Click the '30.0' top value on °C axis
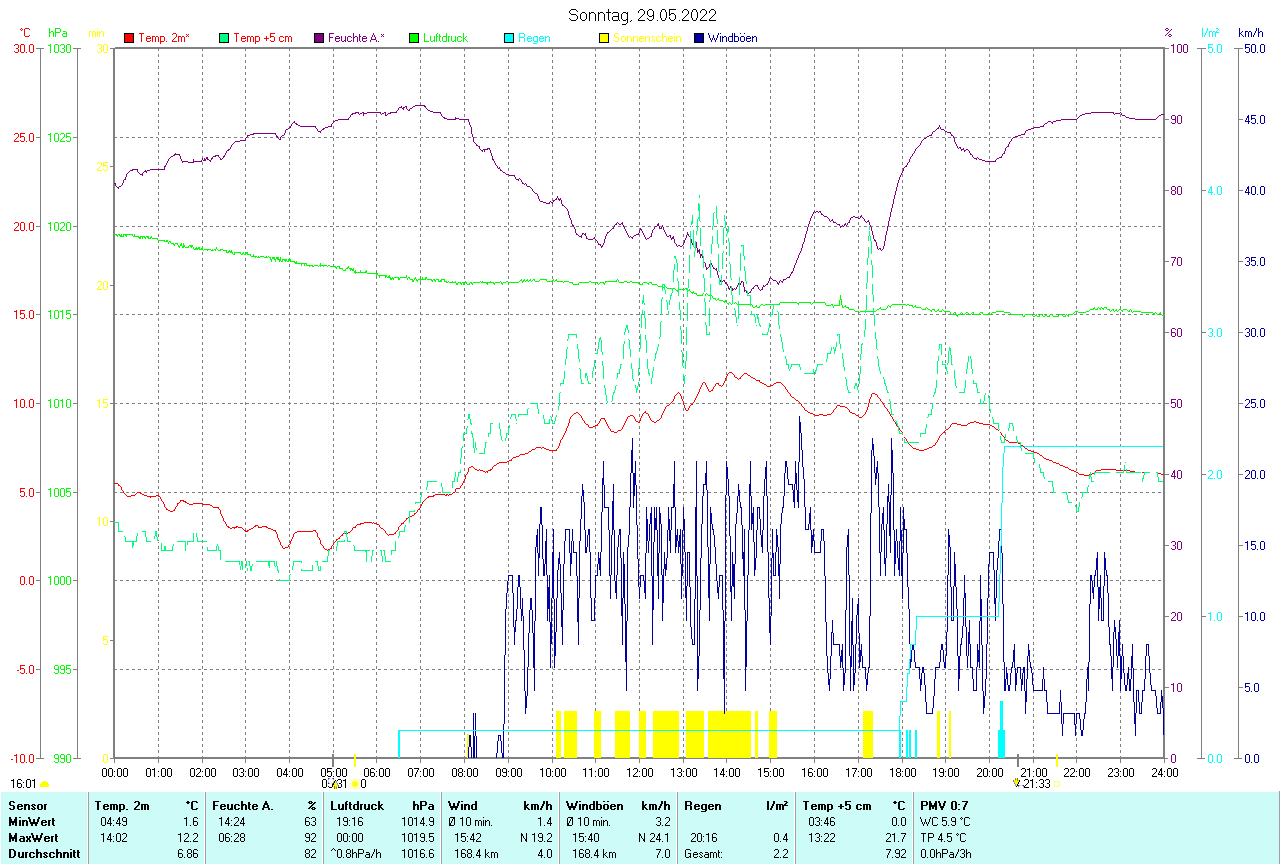1280x864 pixels. [23, 48]
